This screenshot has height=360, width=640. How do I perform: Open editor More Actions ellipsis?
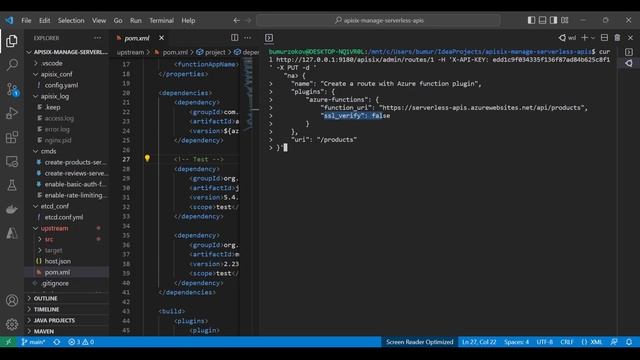[248, 38]
